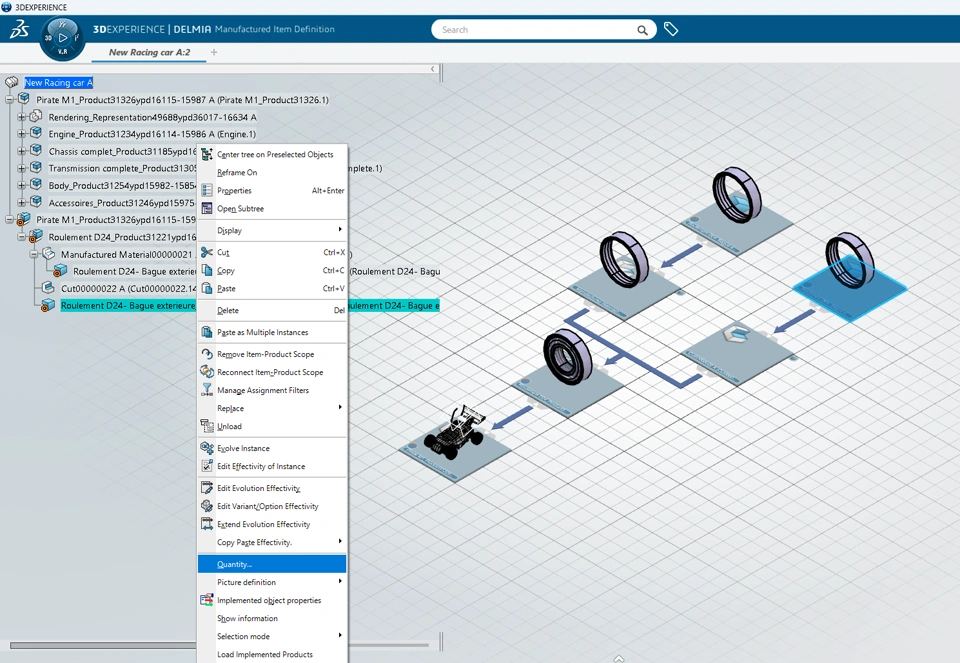Add a new tab with plus button
Viewport: 960px width, 663px height.
point(214,52)
